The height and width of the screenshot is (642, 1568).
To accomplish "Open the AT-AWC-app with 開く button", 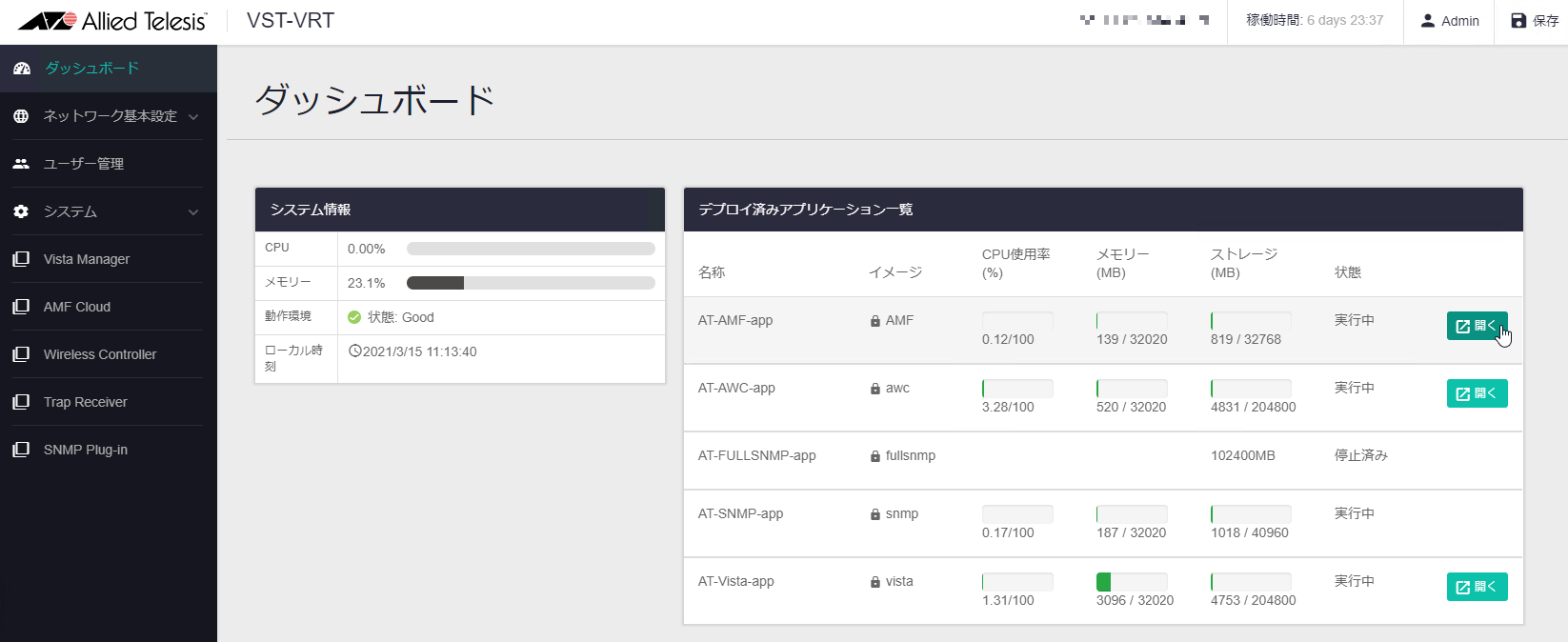I will pos(1477,393).
